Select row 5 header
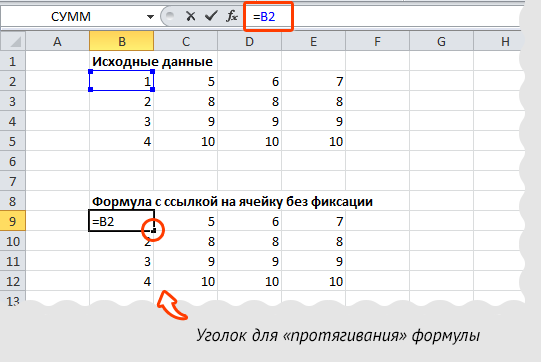Viewport: 541px width, 362px height. [13, 141]
